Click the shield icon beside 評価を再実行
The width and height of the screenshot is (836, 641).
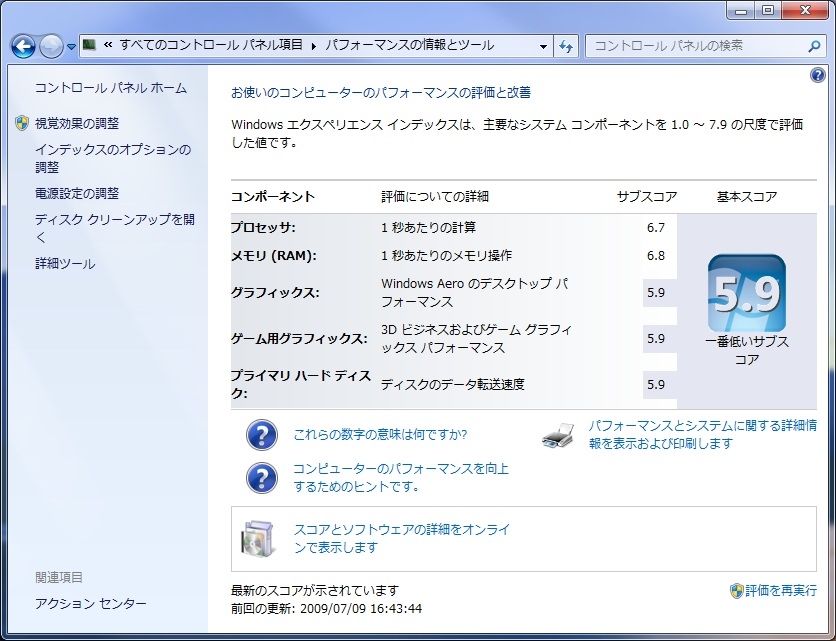click(736, 591)
